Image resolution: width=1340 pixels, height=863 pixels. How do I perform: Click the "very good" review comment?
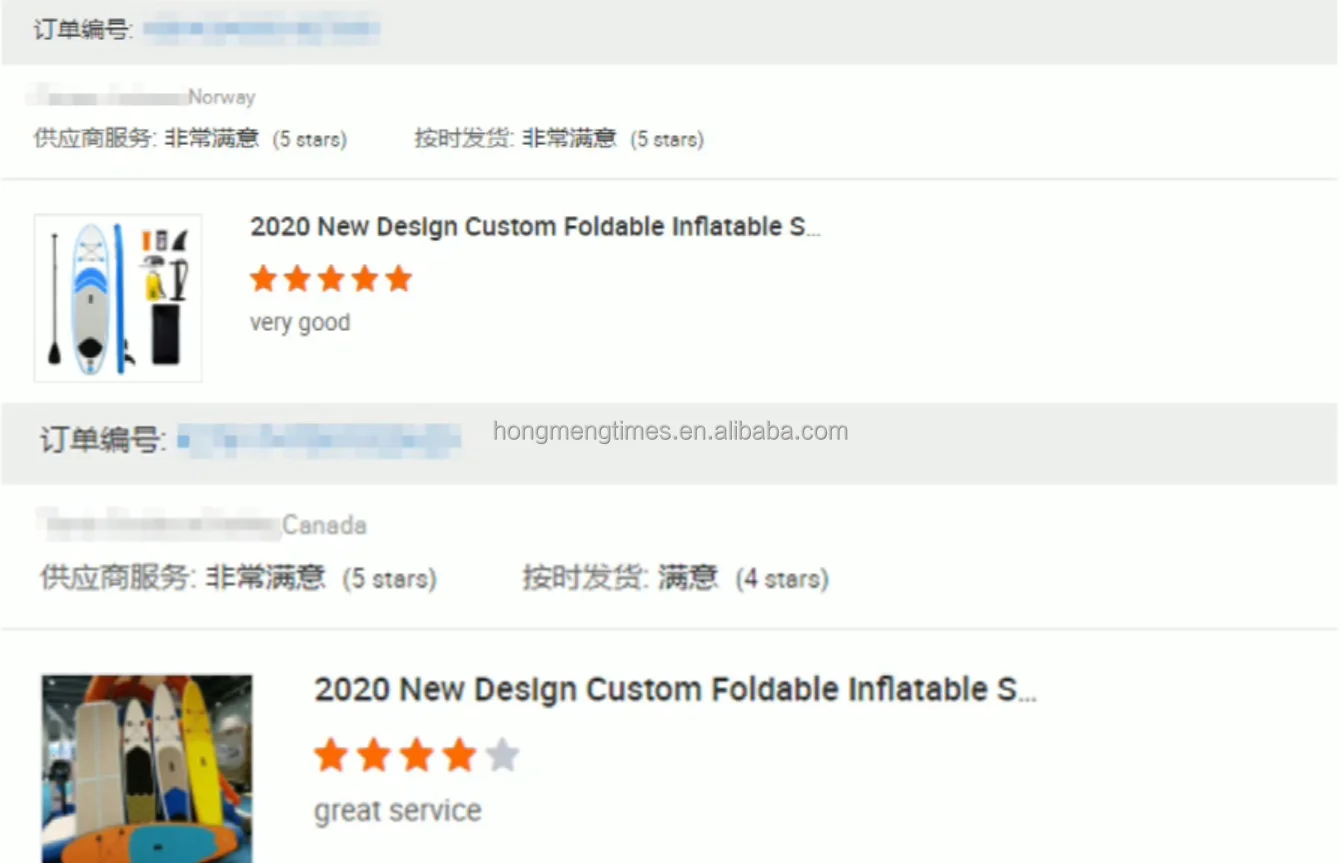pyautogui.click(x=300, y=323)
